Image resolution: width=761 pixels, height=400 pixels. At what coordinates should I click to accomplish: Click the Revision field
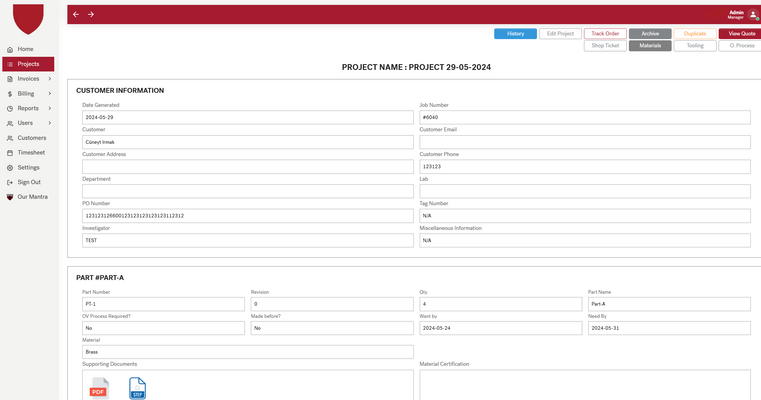pyautogui.click(x=332, y=304)
